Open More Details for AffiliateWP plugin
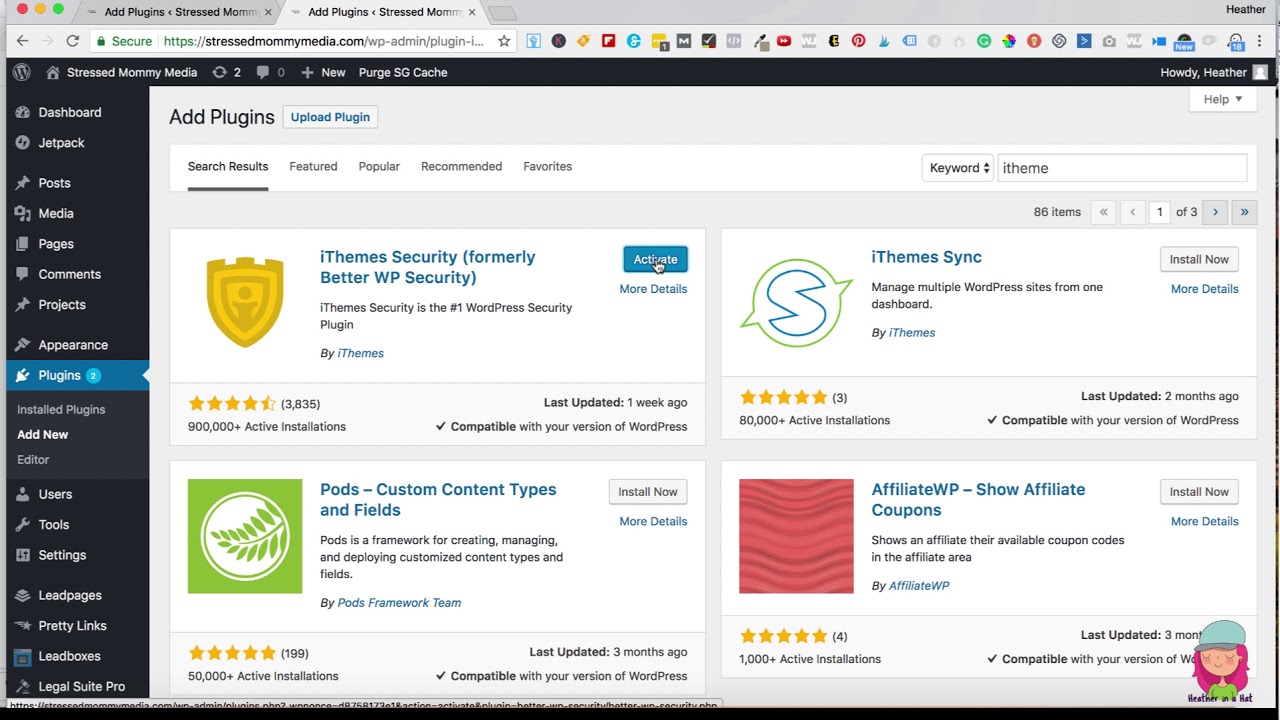Screen dimensions: 1280x720 pos(1204,521)
